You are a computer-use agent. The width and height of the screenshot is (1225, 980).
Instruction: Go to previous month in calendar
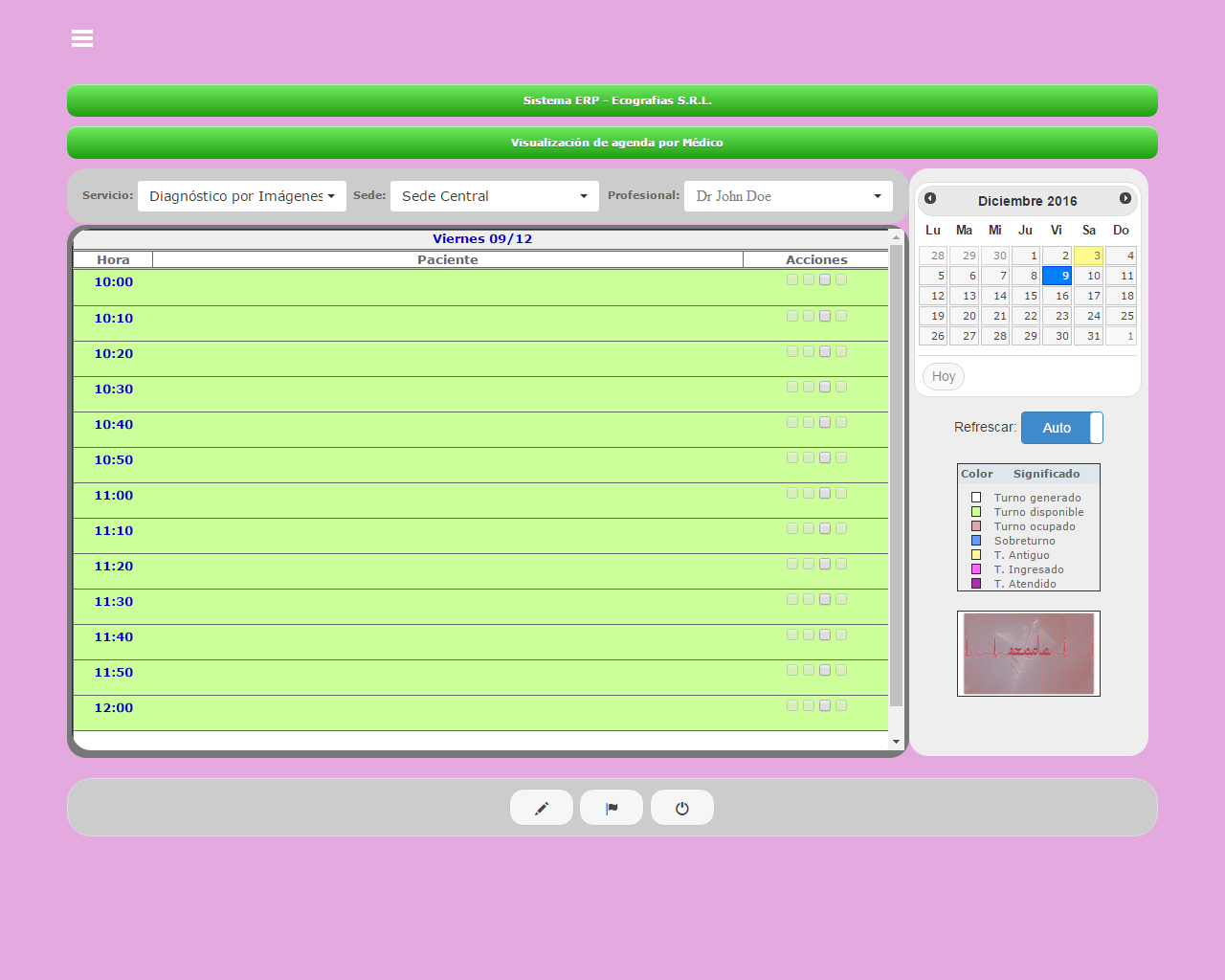coord(930,199)
